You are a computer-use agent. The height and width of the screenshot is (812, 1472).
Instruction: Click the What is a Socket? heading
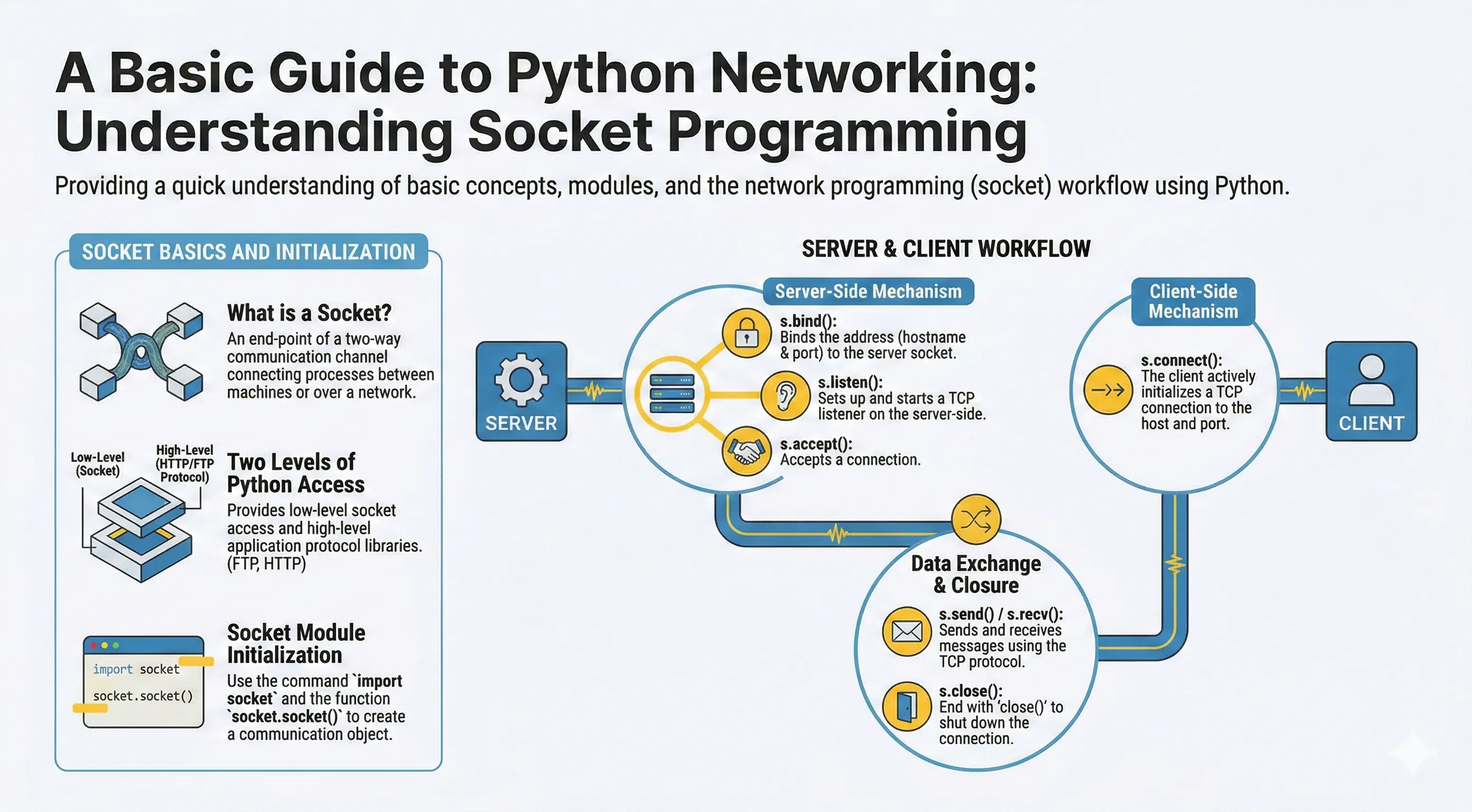pyautogui.click(x=309, y=313)
